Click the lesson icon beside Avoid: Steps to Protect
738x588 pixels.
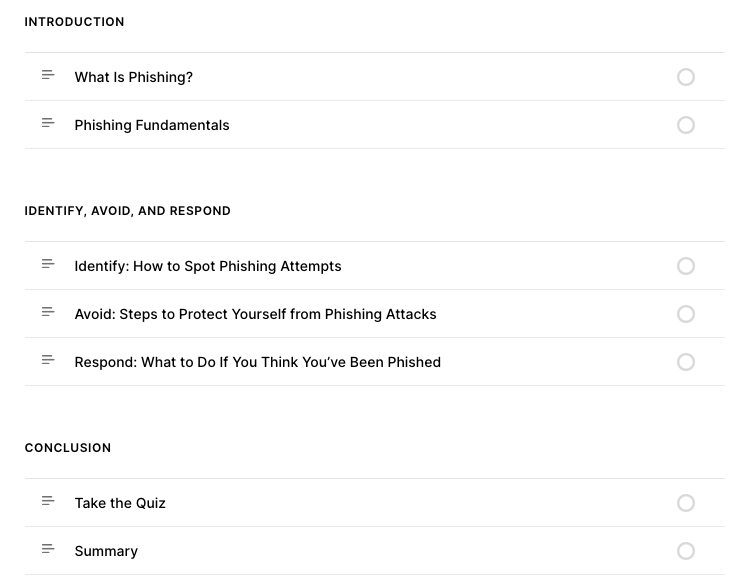[48, 313]
